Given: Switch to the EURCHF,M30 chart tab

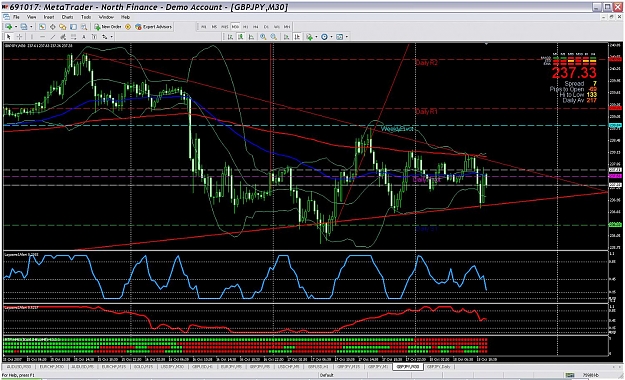Looking at the screenshot, I should [x=51, y=366].
